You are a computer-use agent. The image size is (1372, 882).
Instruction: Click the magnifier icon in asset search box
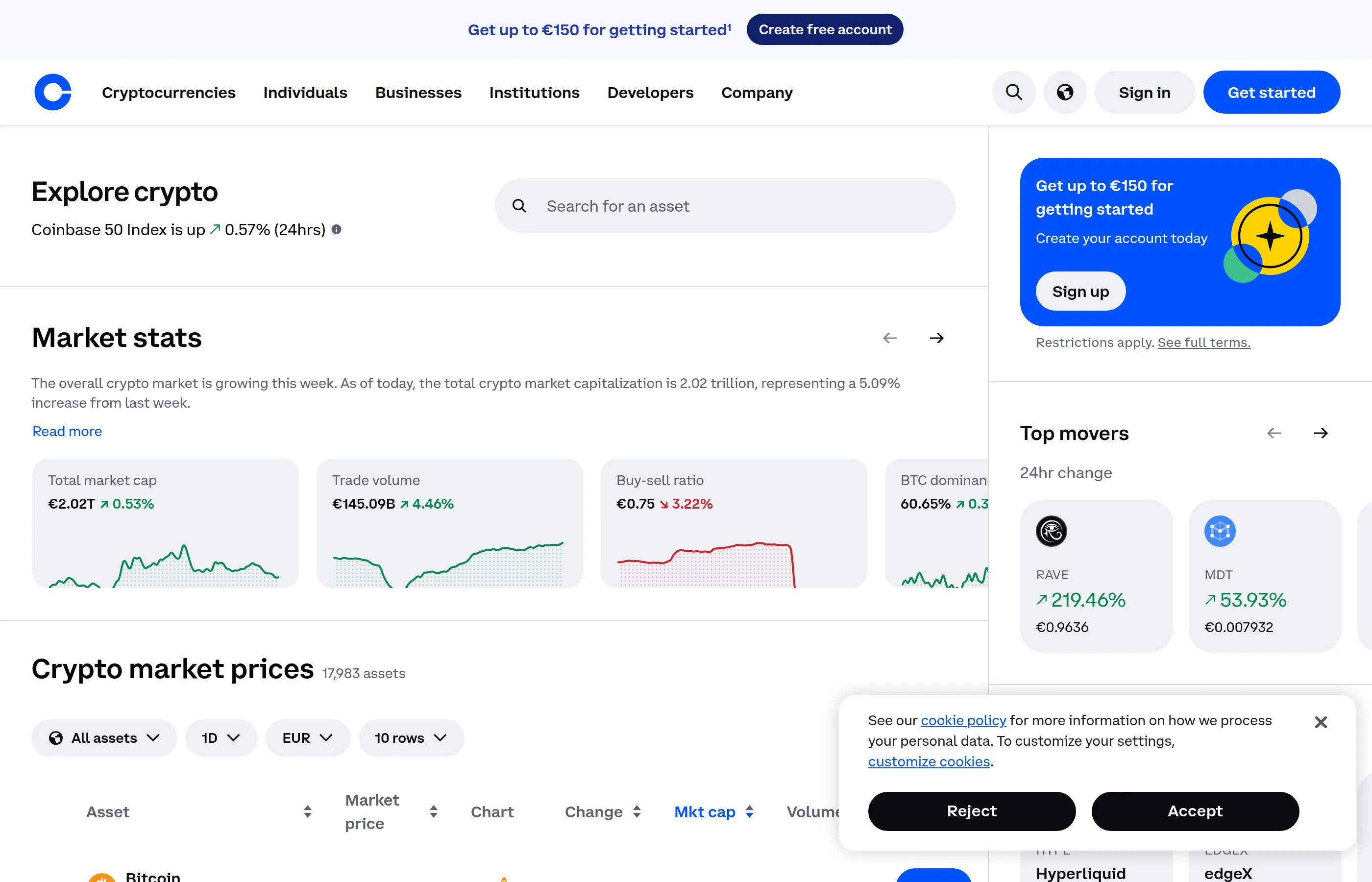[x=519, y=206]
